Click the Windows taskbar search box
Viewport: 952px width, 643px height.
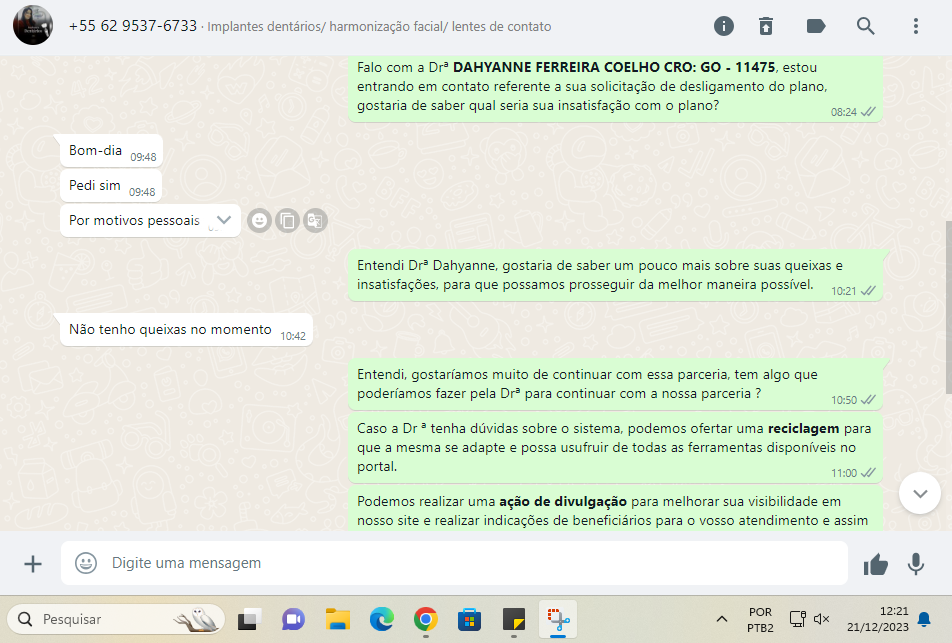[x=116, y=619]
